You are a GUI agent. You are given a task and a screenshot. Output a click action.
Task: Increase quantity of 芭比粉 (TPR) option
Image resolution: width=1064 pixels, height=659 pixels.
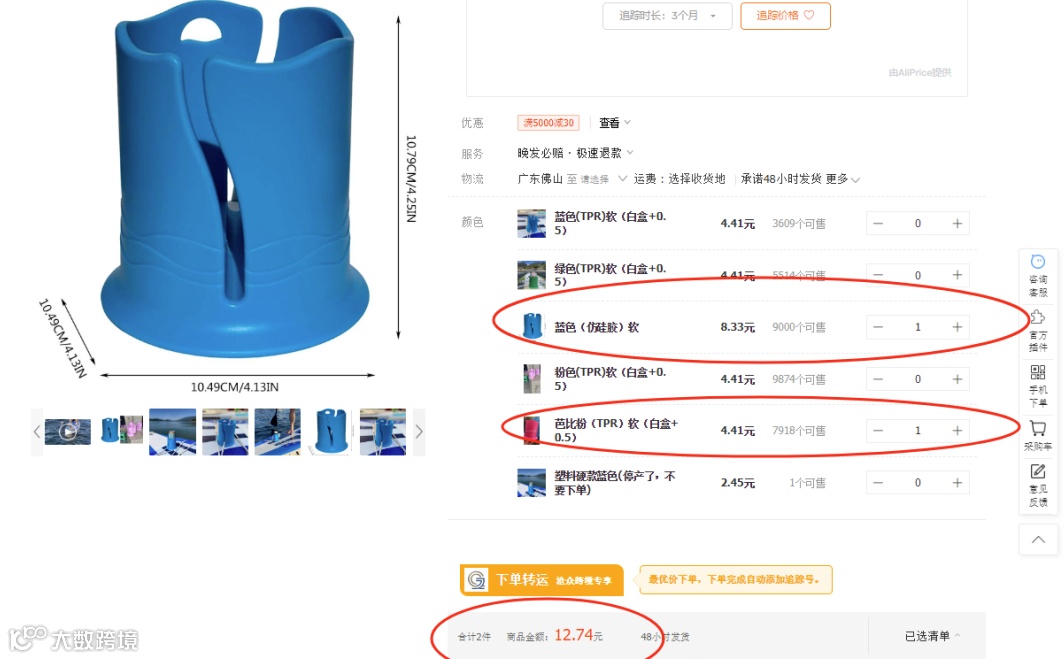click(x=957, y=430)
